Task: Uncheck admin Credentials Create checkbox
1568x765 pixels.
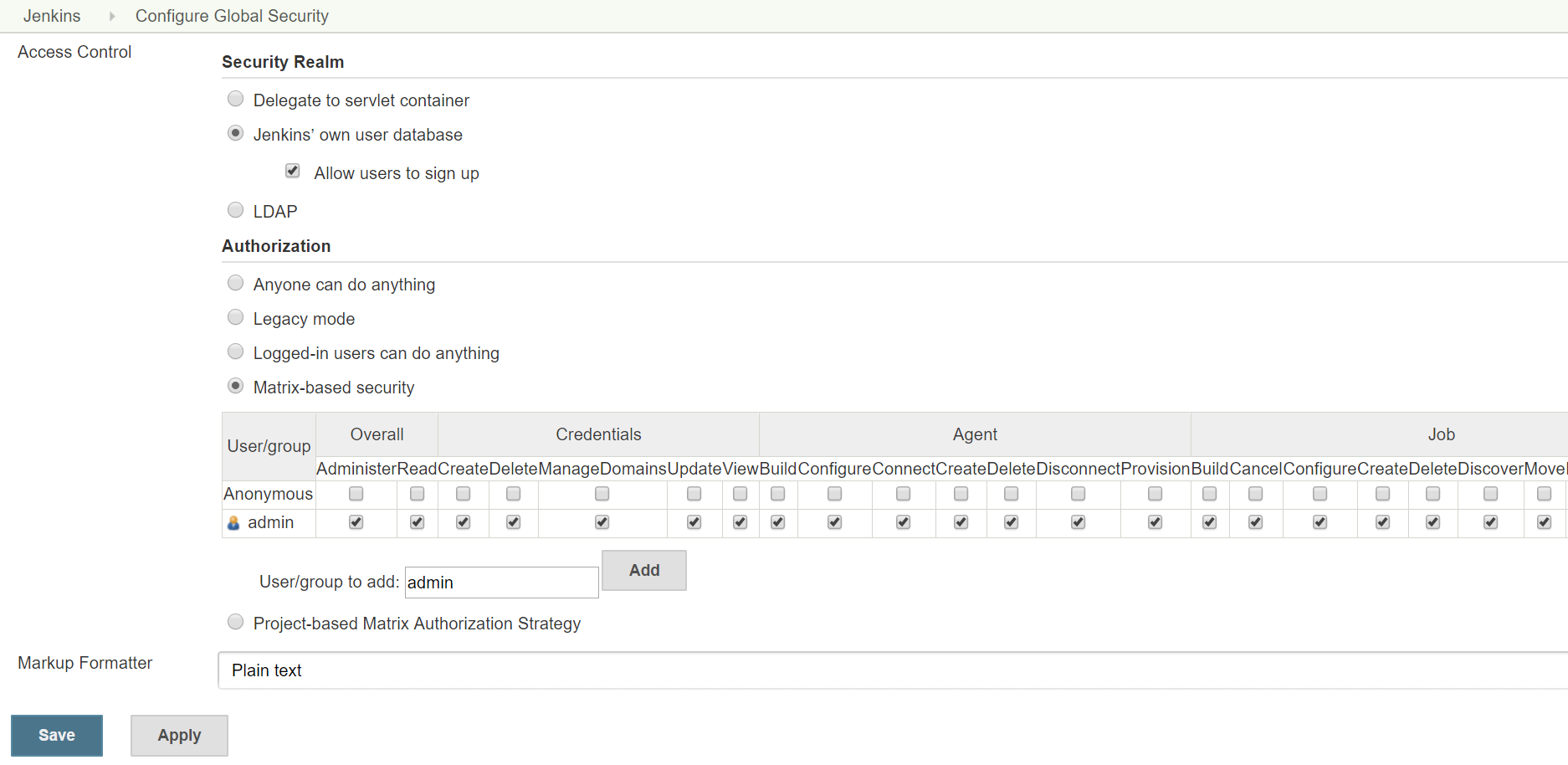Action: [x=464, y=522]
